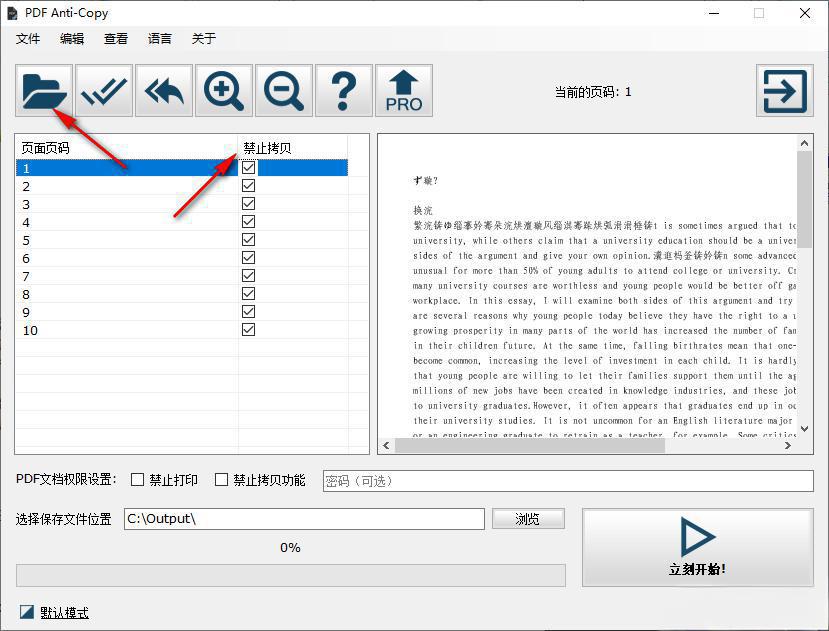Screen dimensions: 829x631
Task: Enable the 禁止拷贝功能 checkbox
Action: [221, 480]
